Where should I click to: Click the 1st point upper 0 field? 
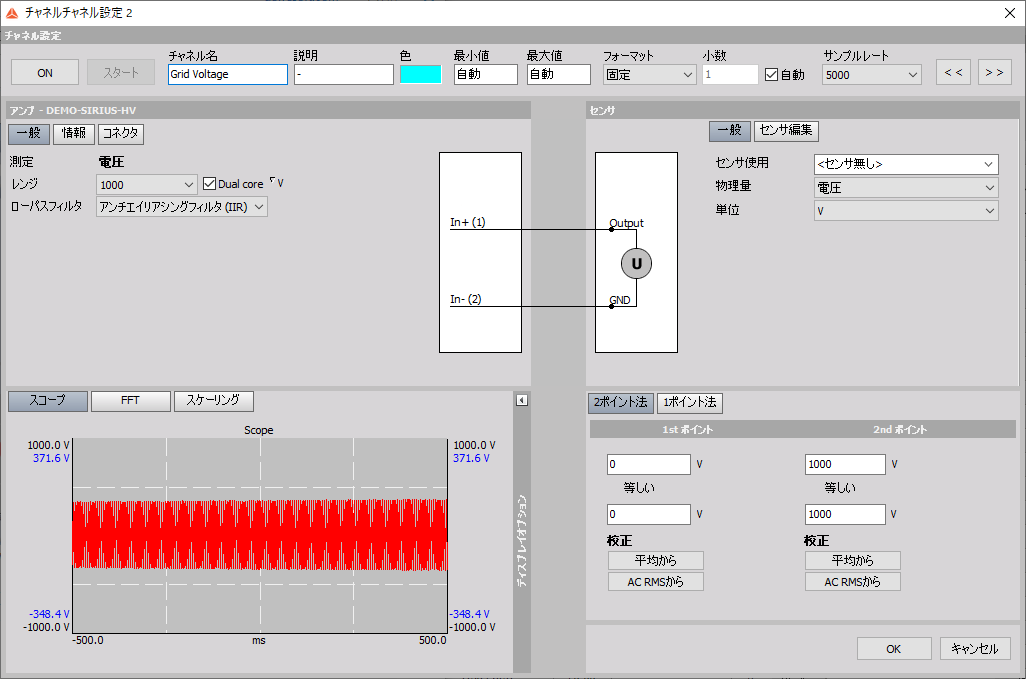648,464
